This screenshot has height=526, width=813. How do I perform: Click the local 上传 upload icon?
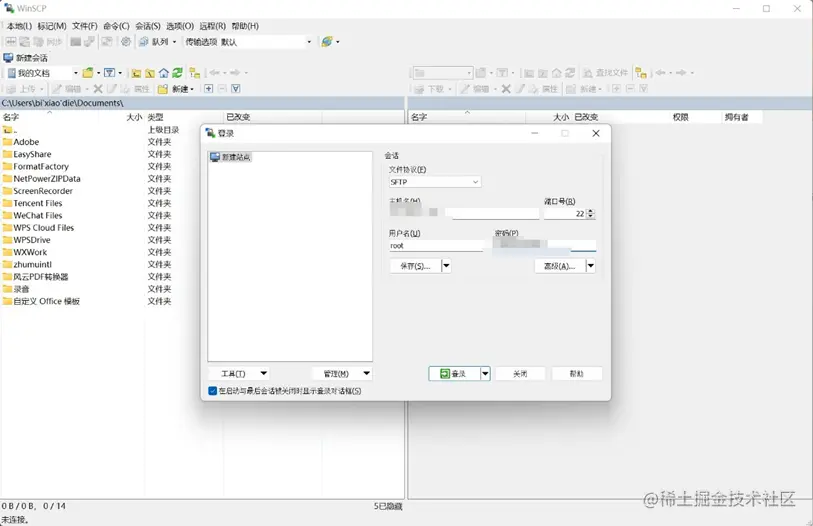pyautogui.click(x=22, y=89)
